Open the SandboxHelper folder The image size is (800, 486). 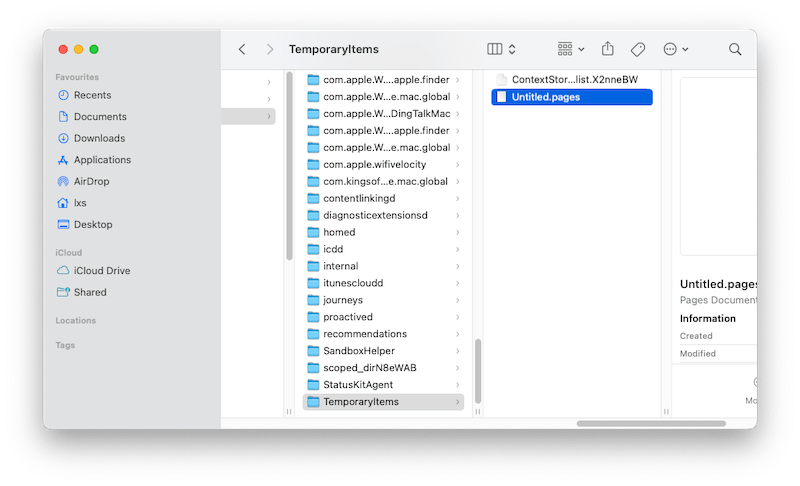point(358,351)
